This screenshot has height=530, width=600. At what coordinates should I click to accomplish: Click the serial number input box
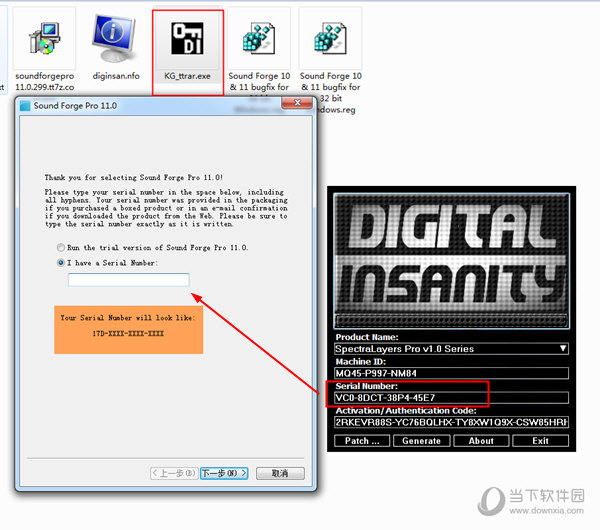(x=129, y=280)
